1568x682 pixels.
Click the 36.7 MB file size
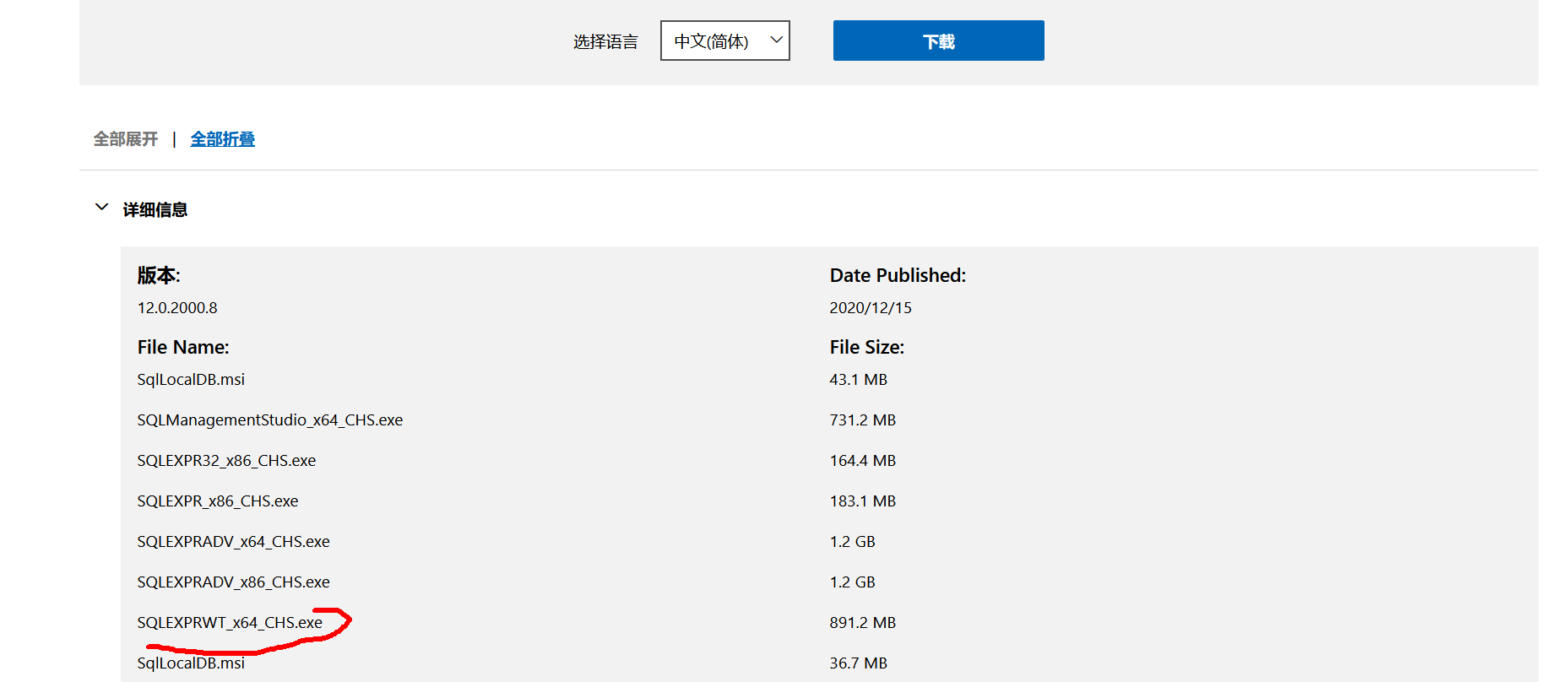coord(858,663)
